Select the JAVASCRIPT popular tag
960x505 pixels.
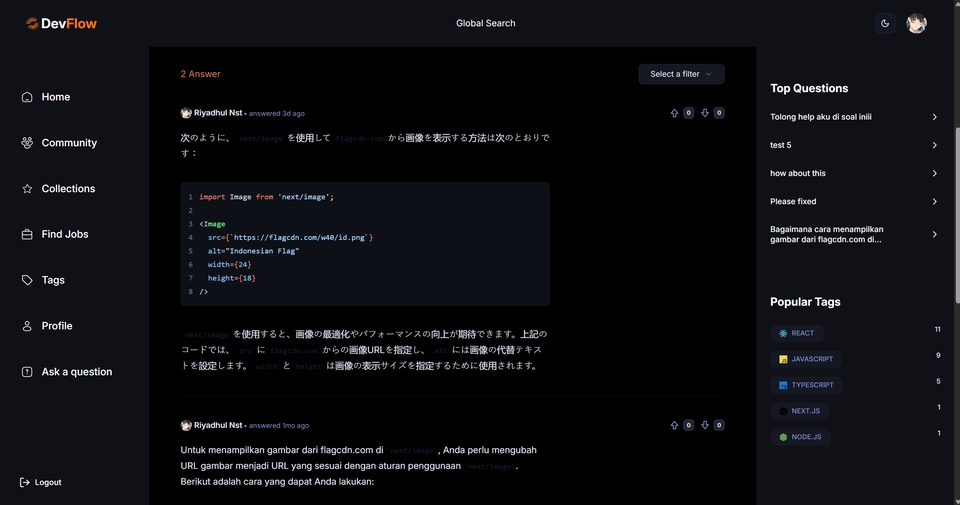(806, 359)
